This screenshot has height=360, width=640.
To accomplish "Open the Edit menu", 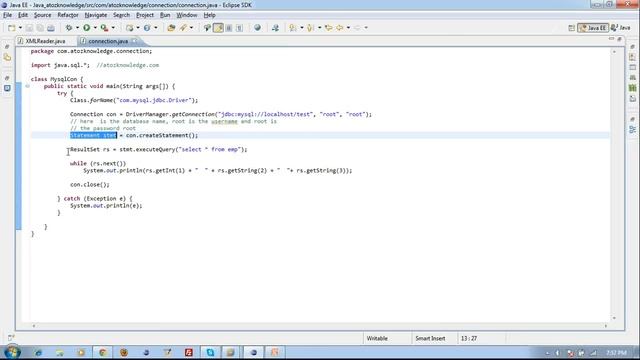I will (23, 15).
